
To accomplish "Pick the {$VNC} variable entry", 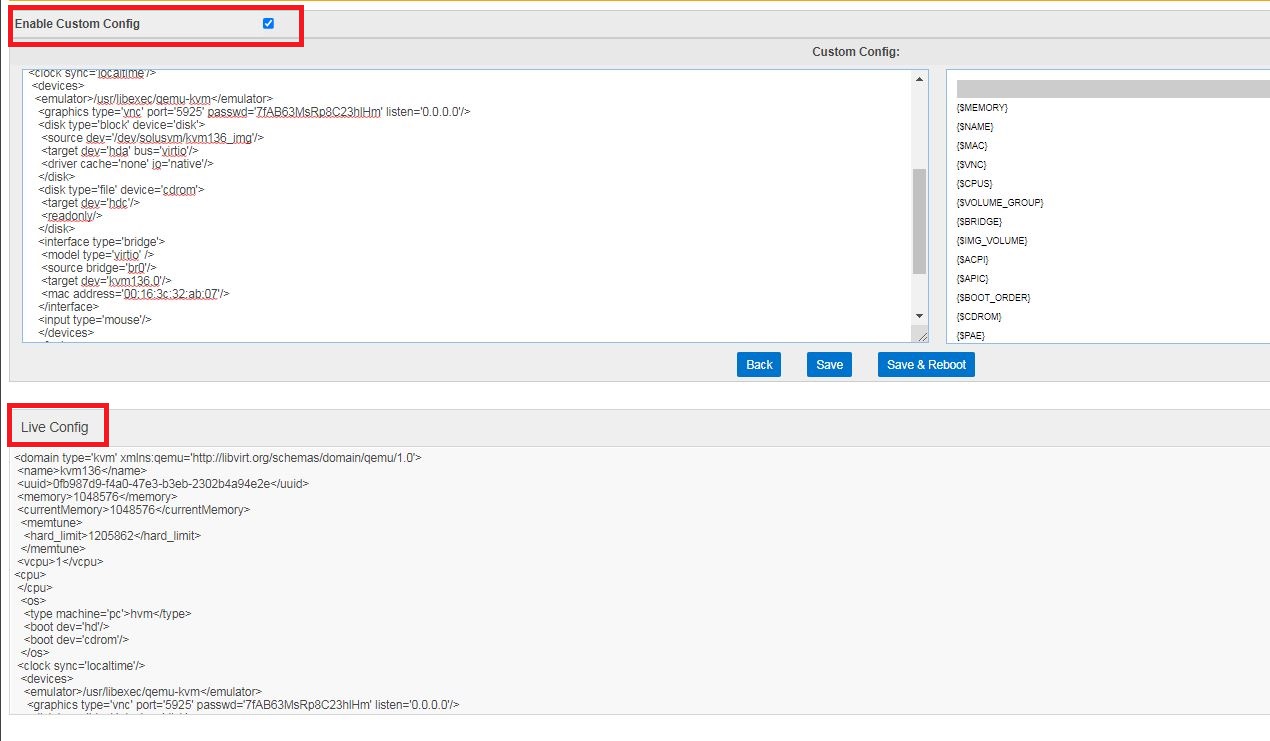I will click(972, 165).
